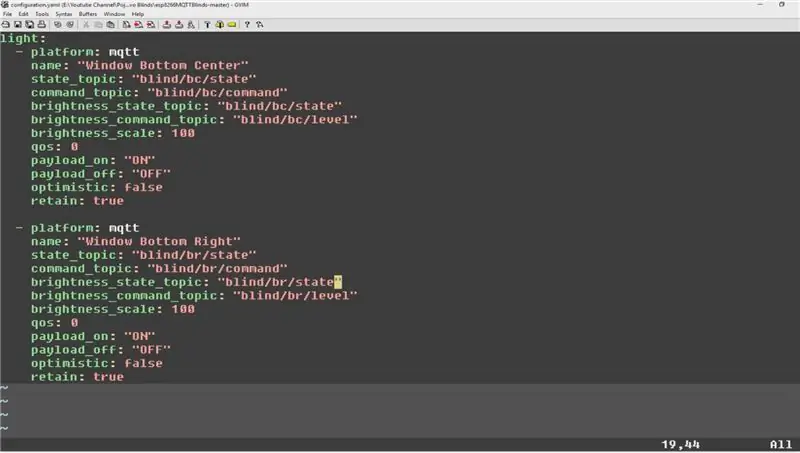The width and height of the screenshot is (800, 453).
Task: Open Find and Replace toolbar icon
Action: [x=126, y=24]
